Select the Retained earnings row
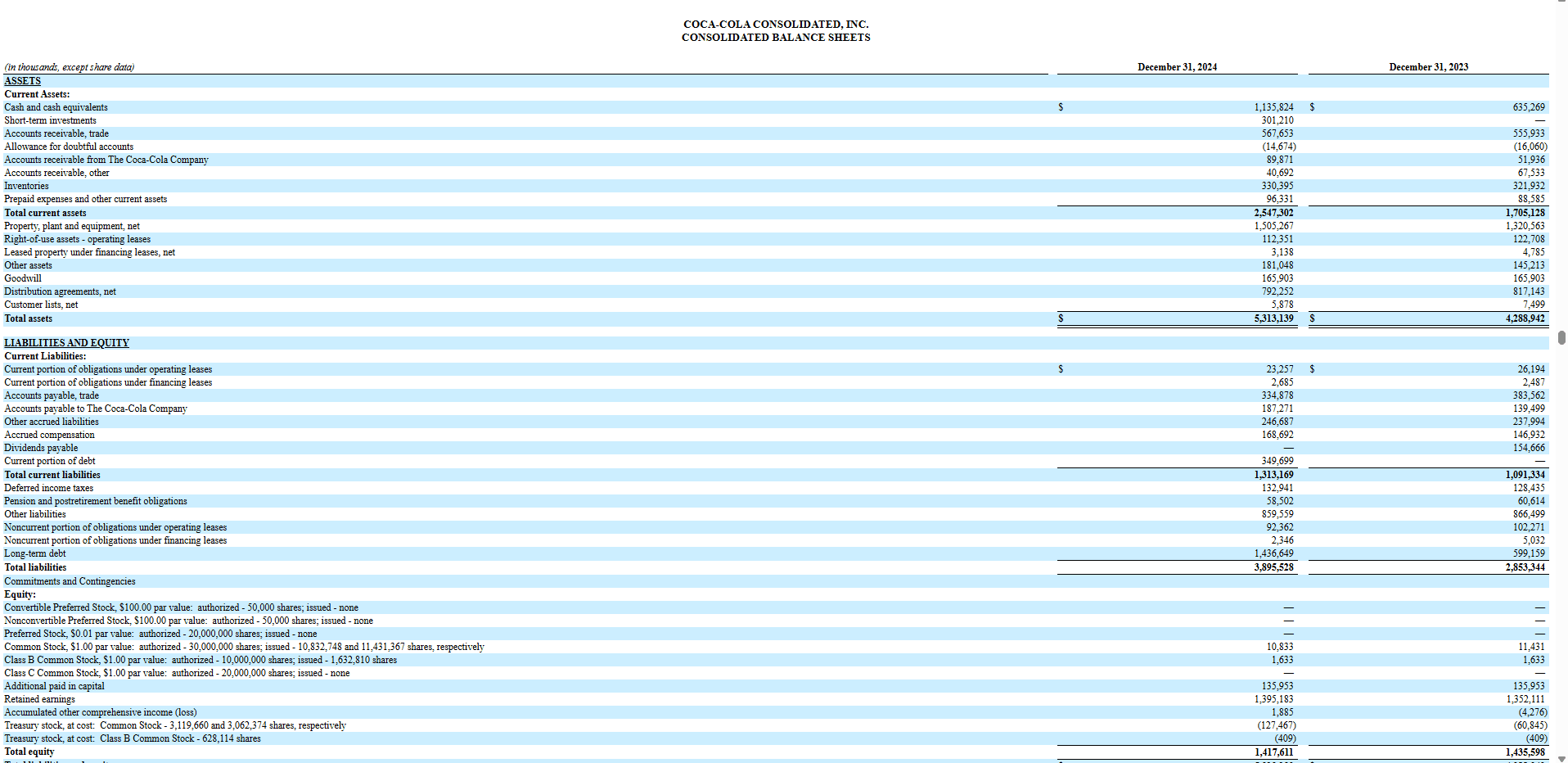The height and width of the screenshot is (763, 1568). 39,698
